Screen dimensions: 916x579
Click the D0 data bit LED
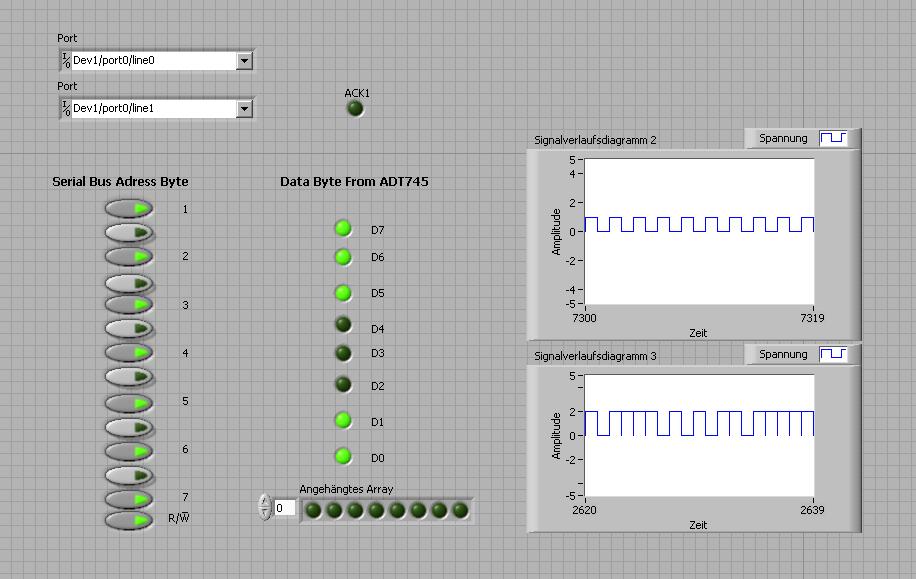344,456
